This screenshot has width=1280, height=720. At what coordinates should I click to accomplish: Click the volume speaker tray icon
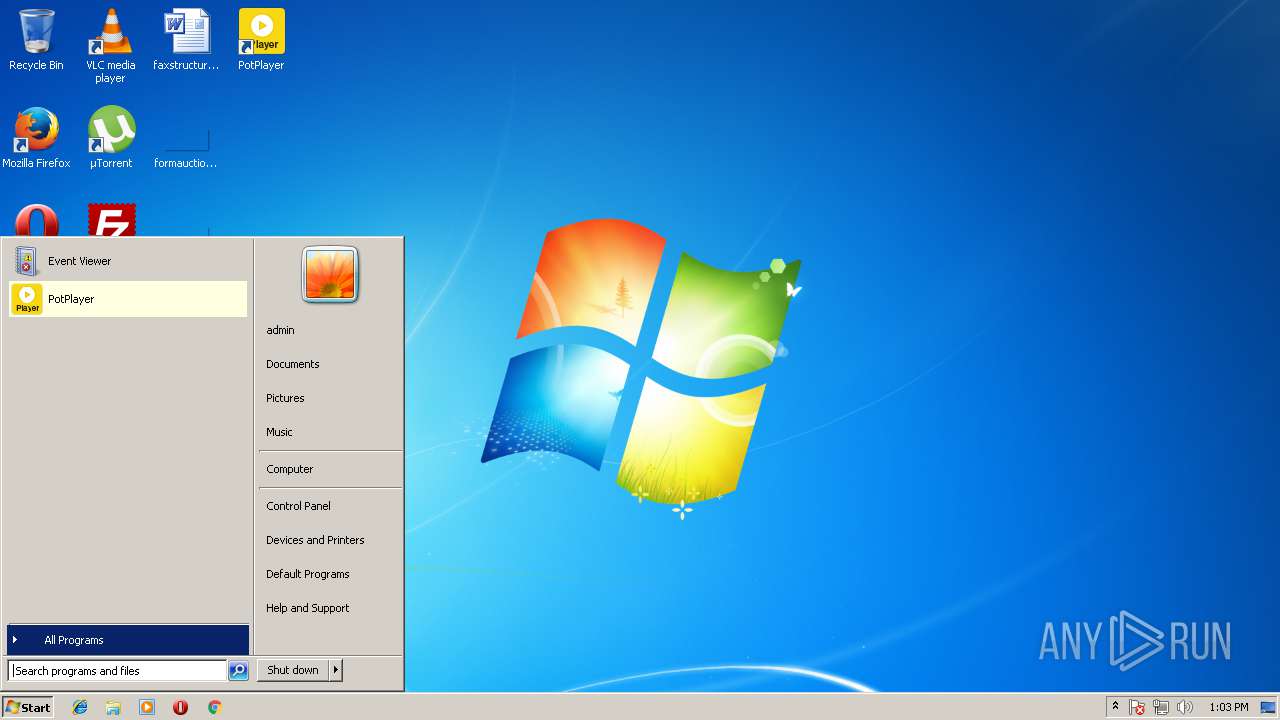pos(1185,707)
